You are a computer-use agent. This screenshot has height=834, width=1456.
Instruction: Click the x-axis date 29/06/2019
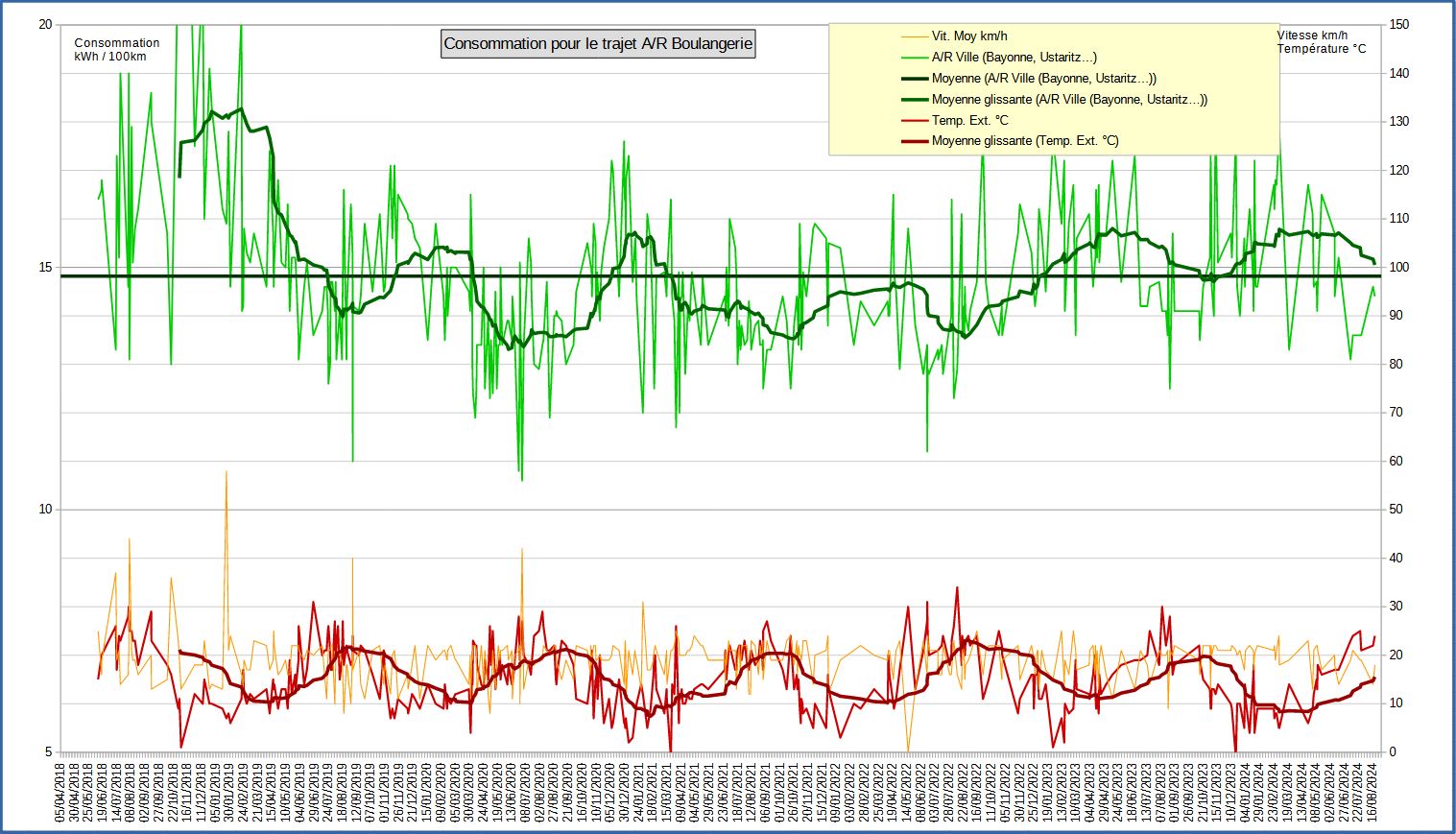[316, 793]
